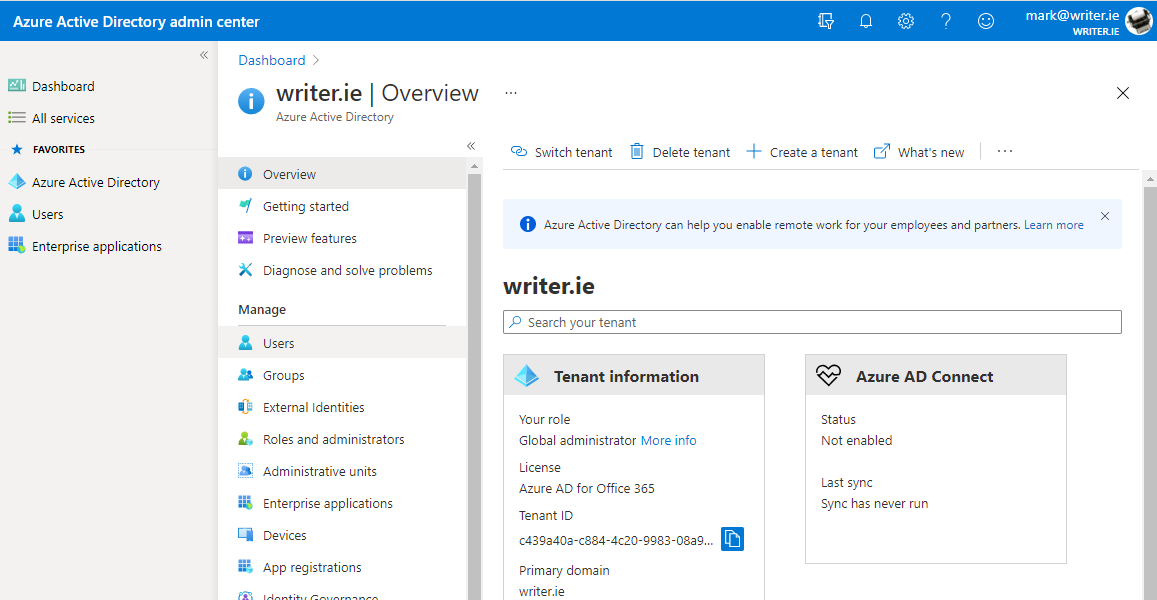Image resolution: width=1157 pixels, height=600 pixels.
Task: Click the Users icon in Manage menu
Action: 246,342
